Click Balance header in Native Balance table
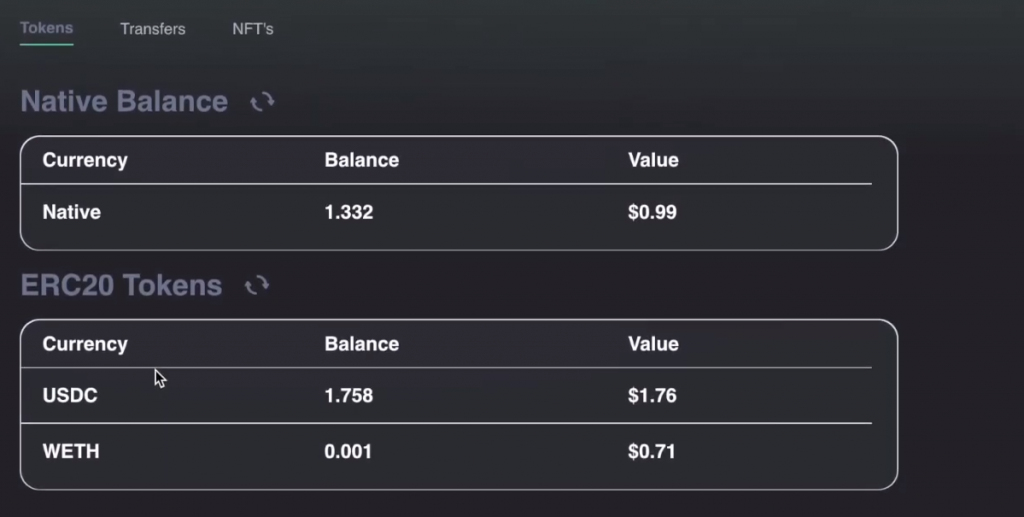 pyautogui.click(x=362, y=160)
